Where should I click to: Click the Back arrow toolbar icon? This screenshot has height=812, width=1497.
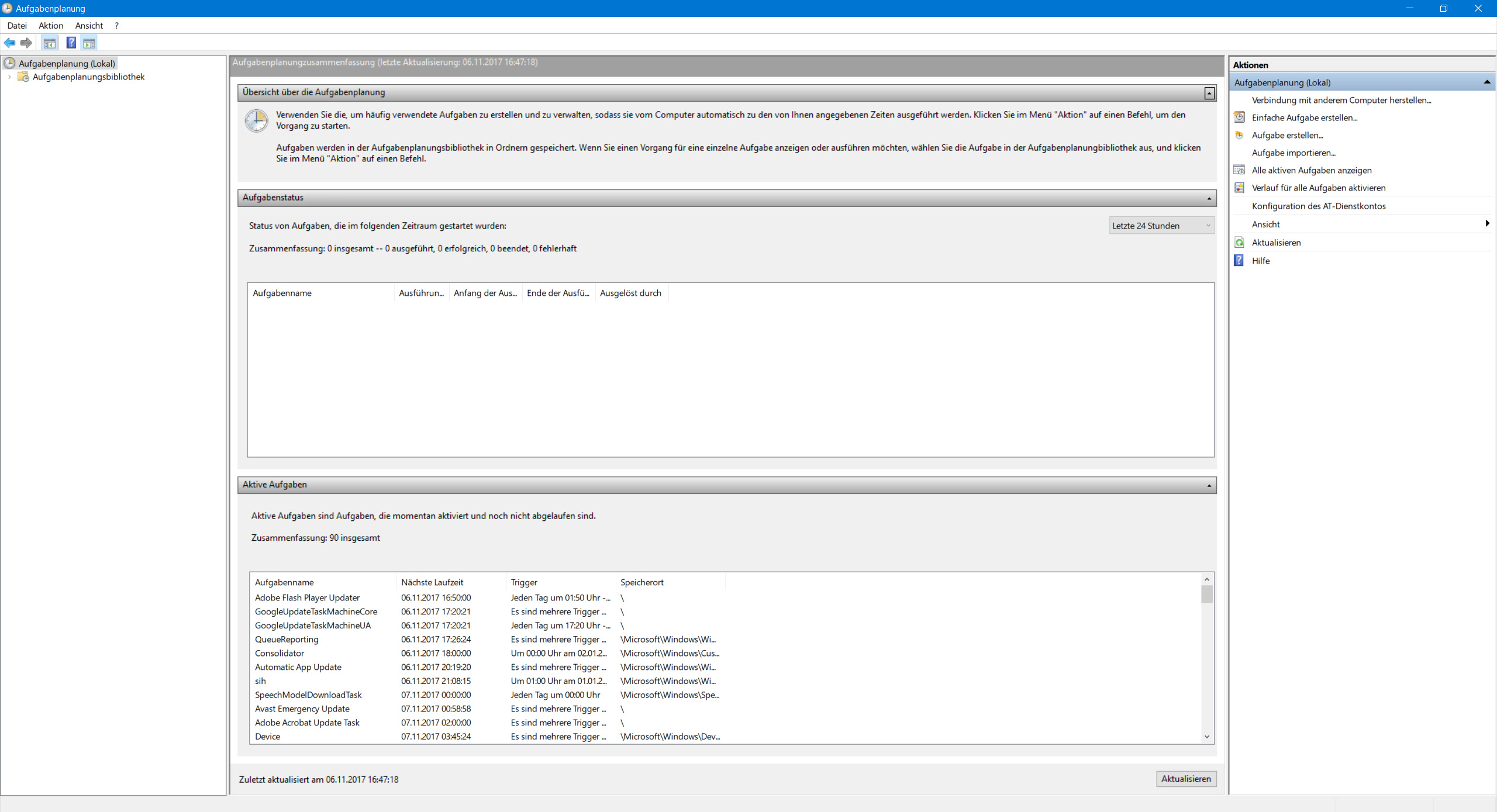click(9, 43)
